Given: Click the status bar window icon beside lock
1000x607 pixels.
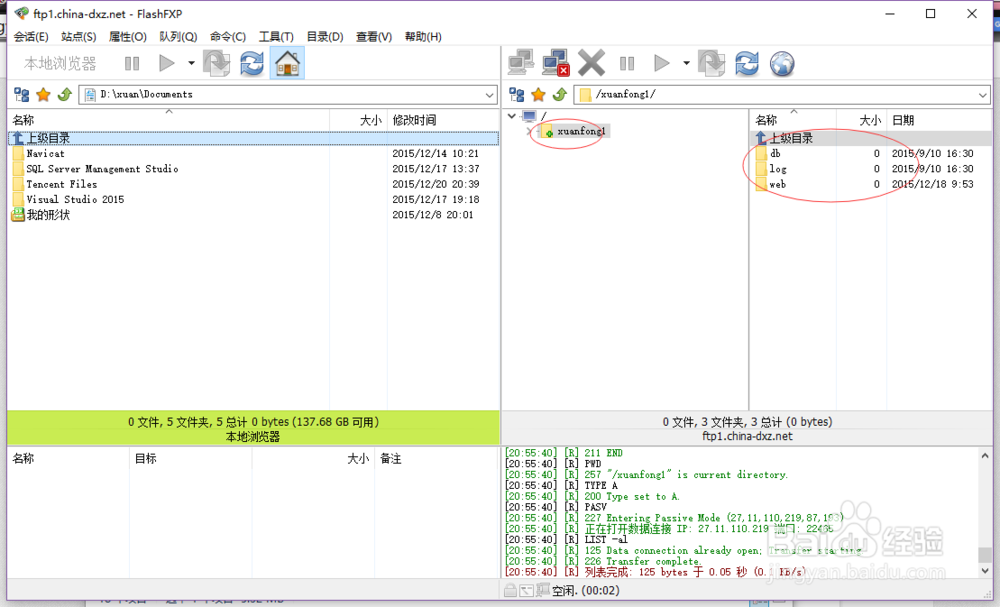Looking at the screenshot, I should 526,590.
